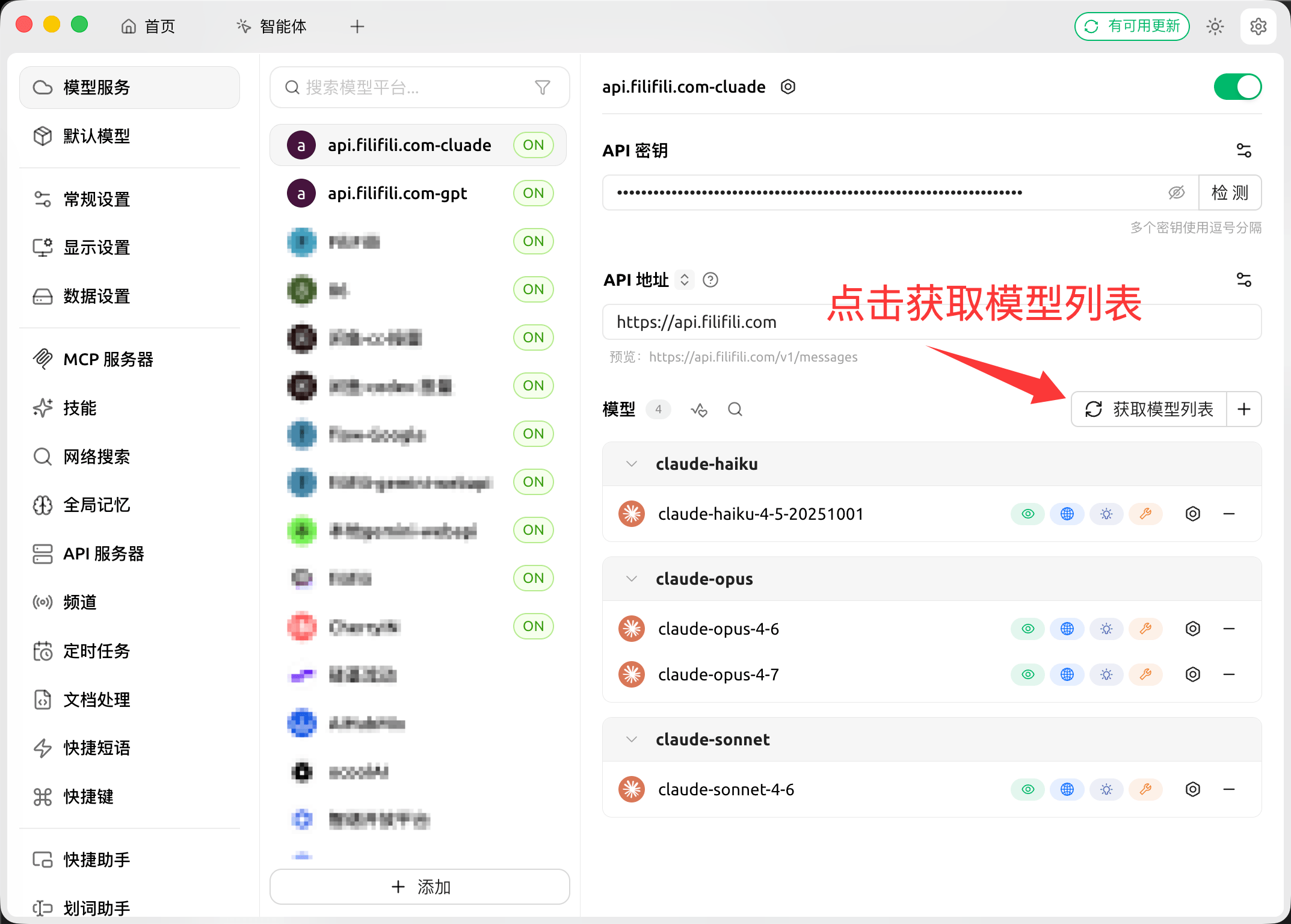Remove the claude-sonnet-4-6 model
This screenshot has height=924, width=1291.
[x=1229, y=789]
